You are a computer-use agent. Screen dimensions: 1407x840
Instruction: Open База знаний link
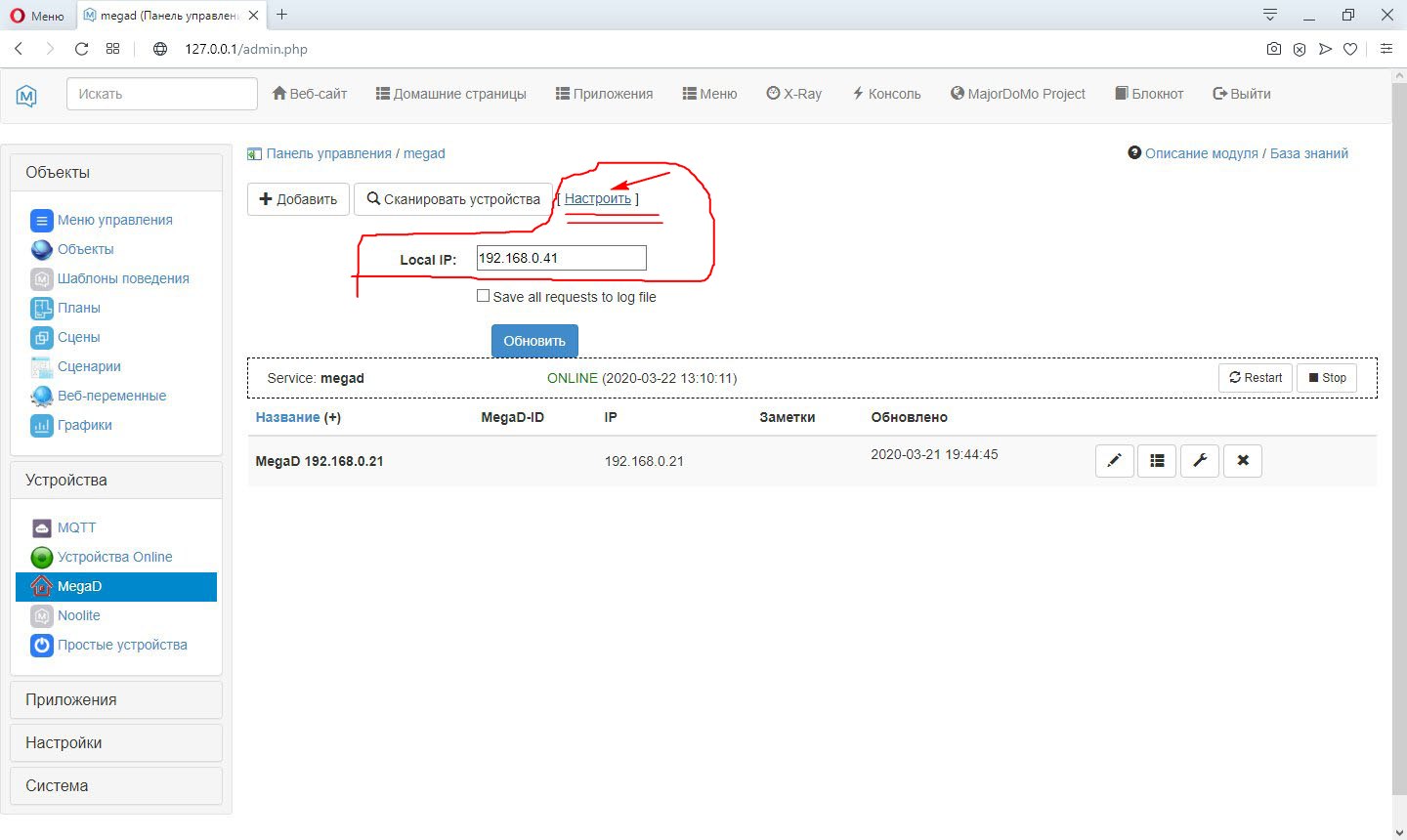tap(1309, 153)
